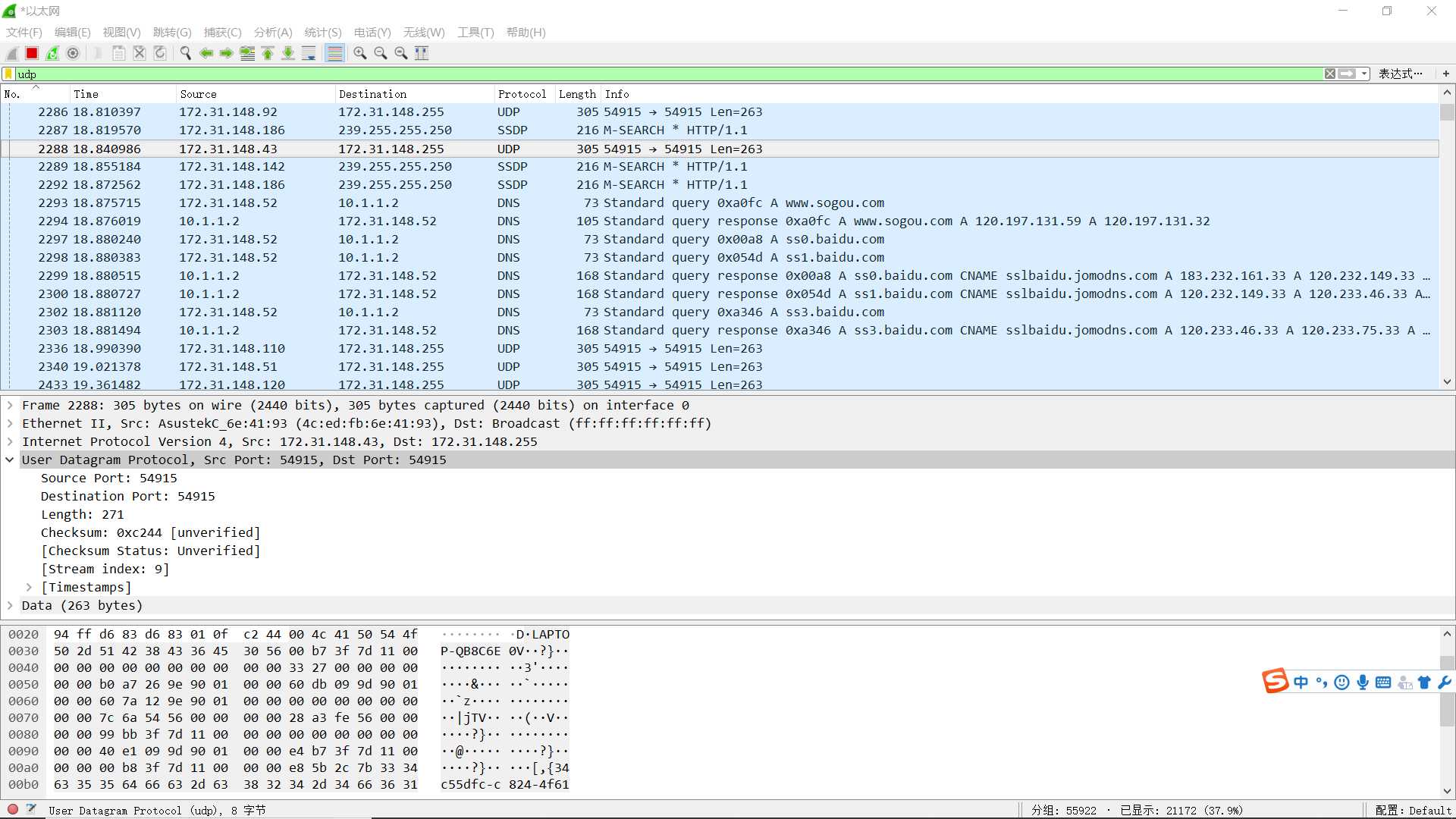Go back to previous packet green arrow

tap(206, 53)
